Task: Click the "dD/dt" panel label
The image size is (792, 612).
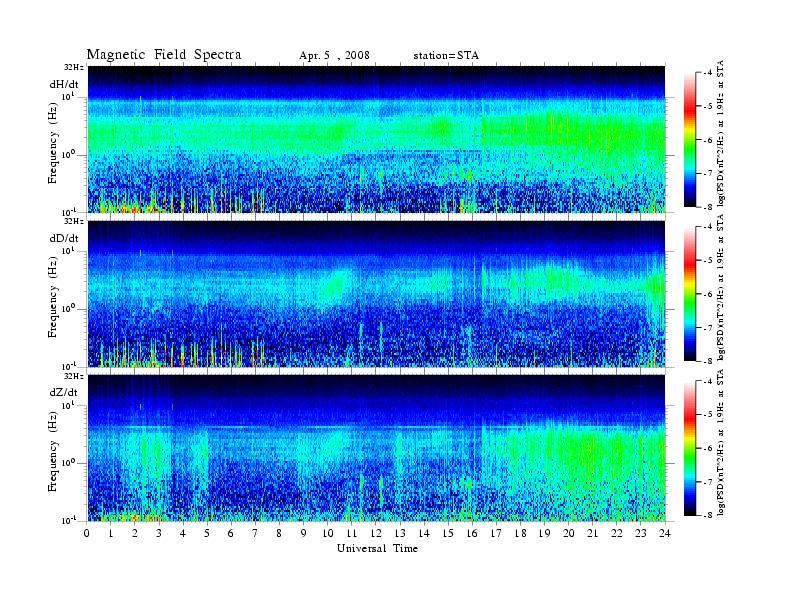Action: tap(64, 238)
